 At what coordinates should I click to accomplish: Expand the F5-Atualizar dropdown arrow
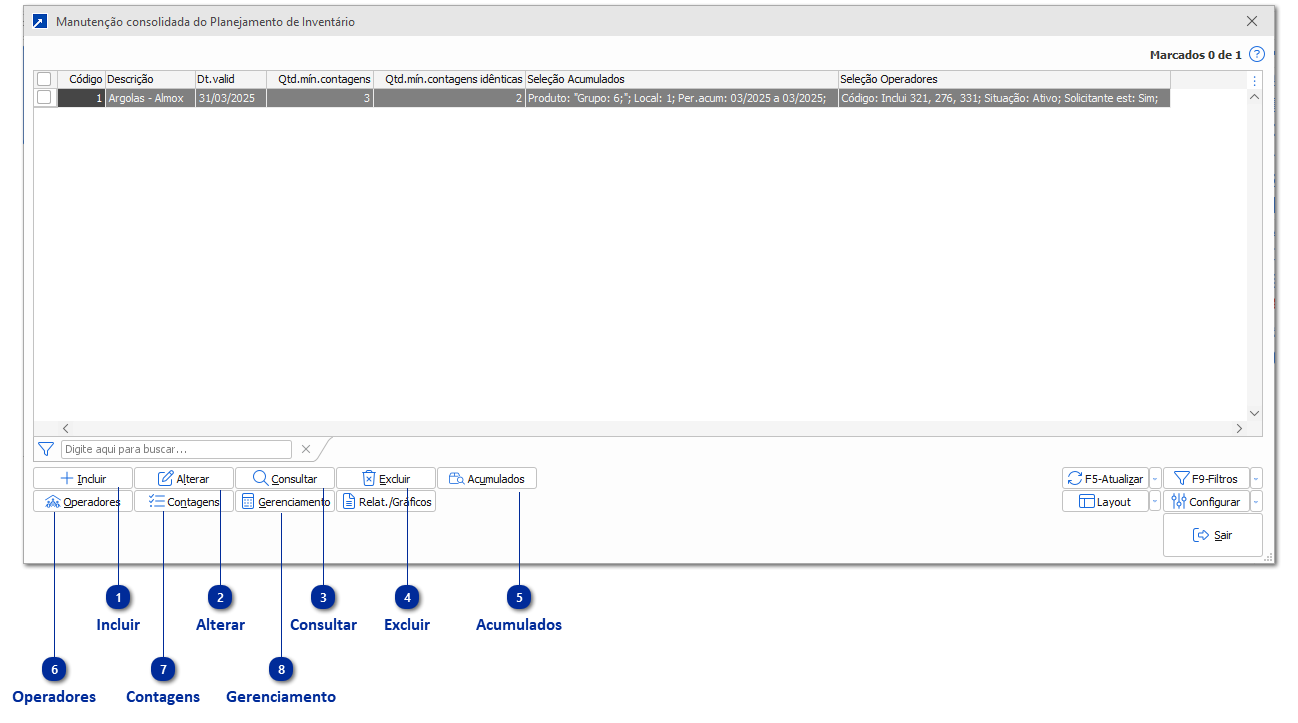[1155, 478]
